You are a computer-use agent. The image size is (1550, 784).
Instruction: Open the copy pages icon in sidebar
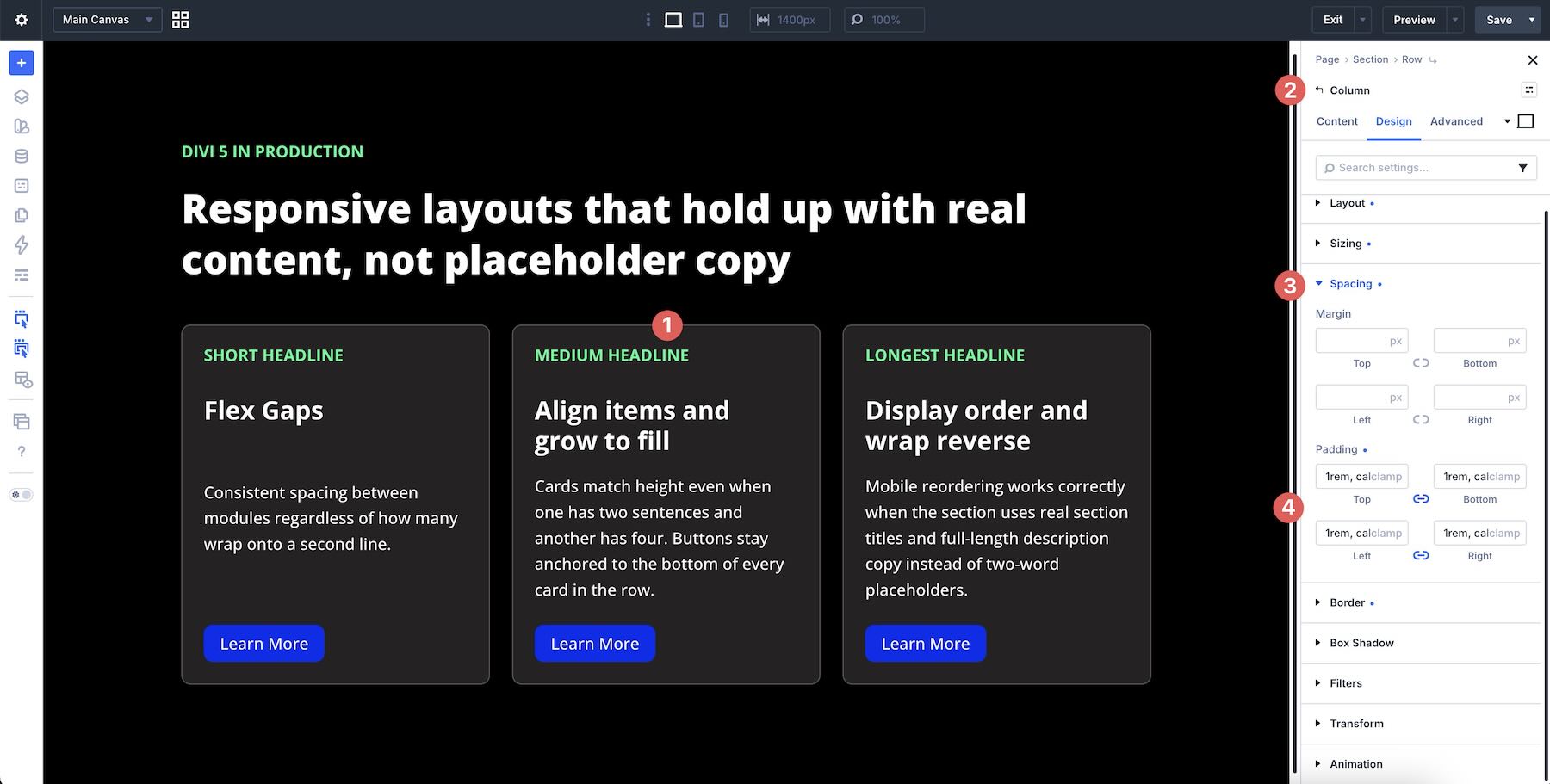point(22,215)
